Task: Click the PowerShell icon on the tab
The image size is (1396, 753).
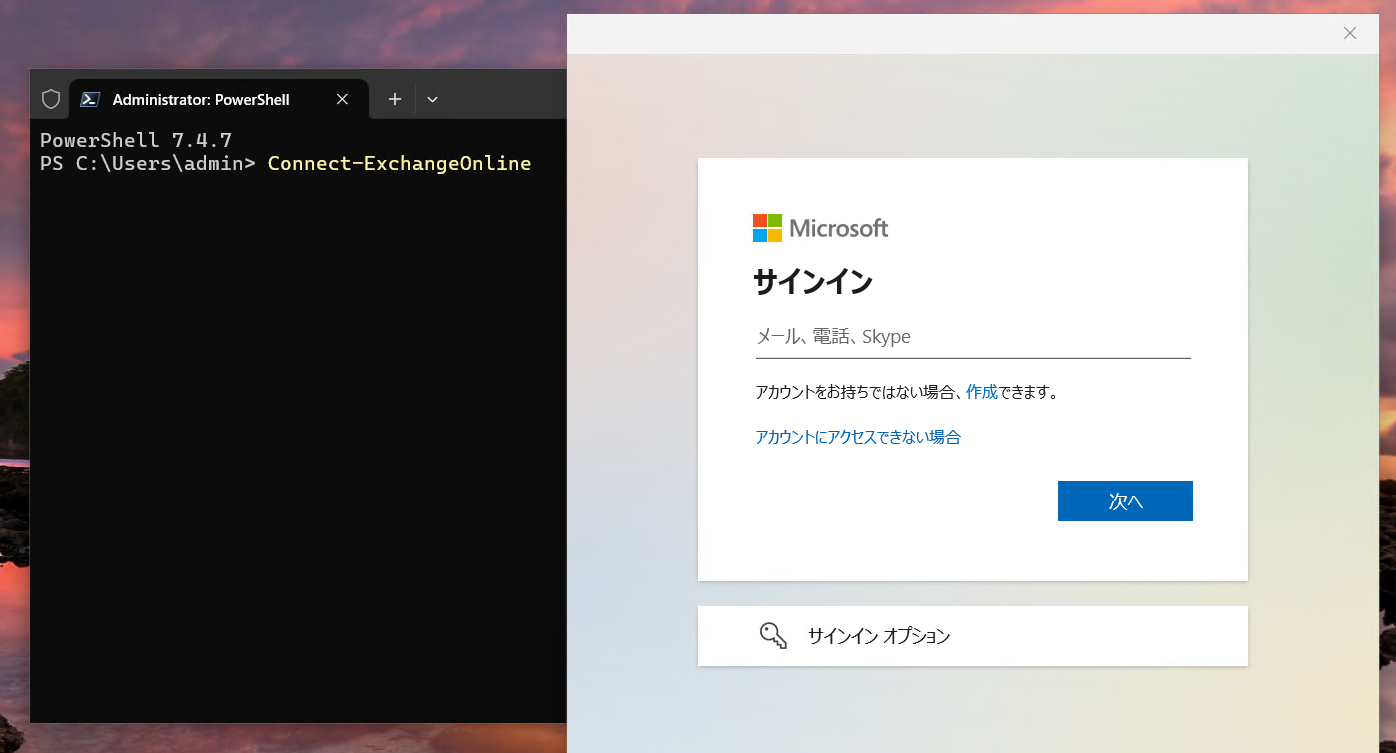Action: 90,99
